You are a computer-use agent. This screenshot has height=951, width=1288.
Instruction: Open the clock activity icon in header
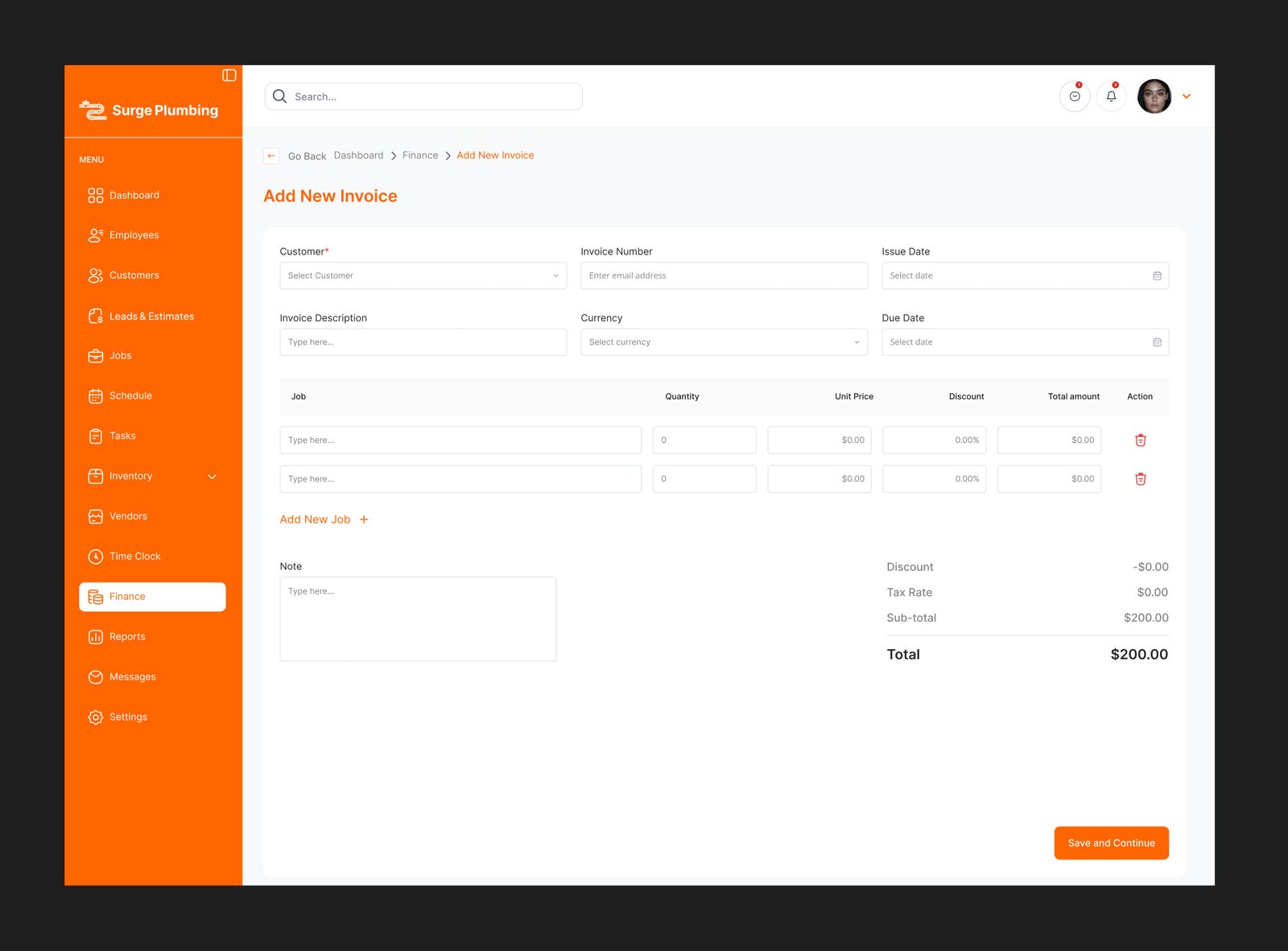tap(1075, 97)
